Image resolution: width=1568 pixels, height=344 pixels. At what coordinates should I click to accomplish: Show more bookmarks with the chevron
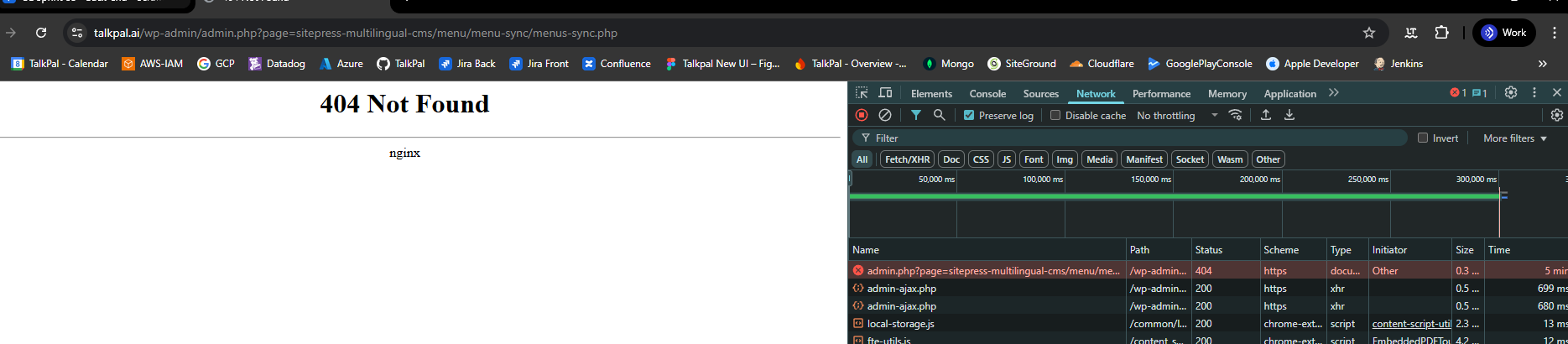[x=1542, y=64]
